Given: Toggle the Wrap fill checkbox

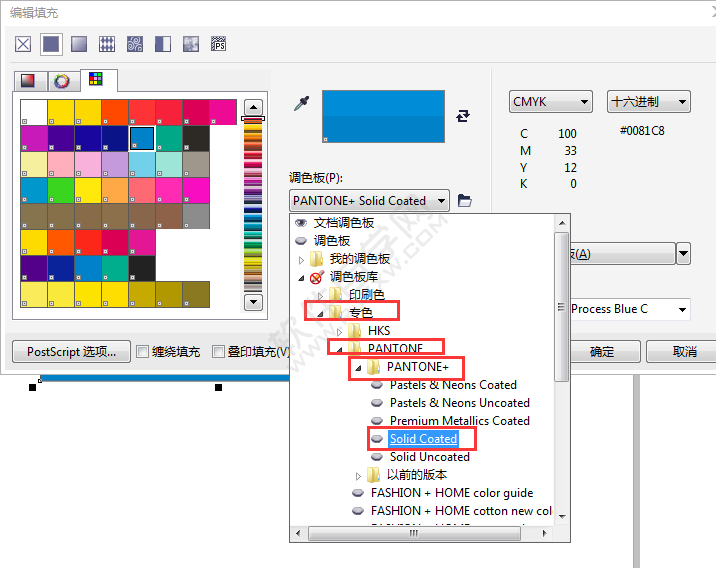Looking at the screenshot, I should [143, 352].
